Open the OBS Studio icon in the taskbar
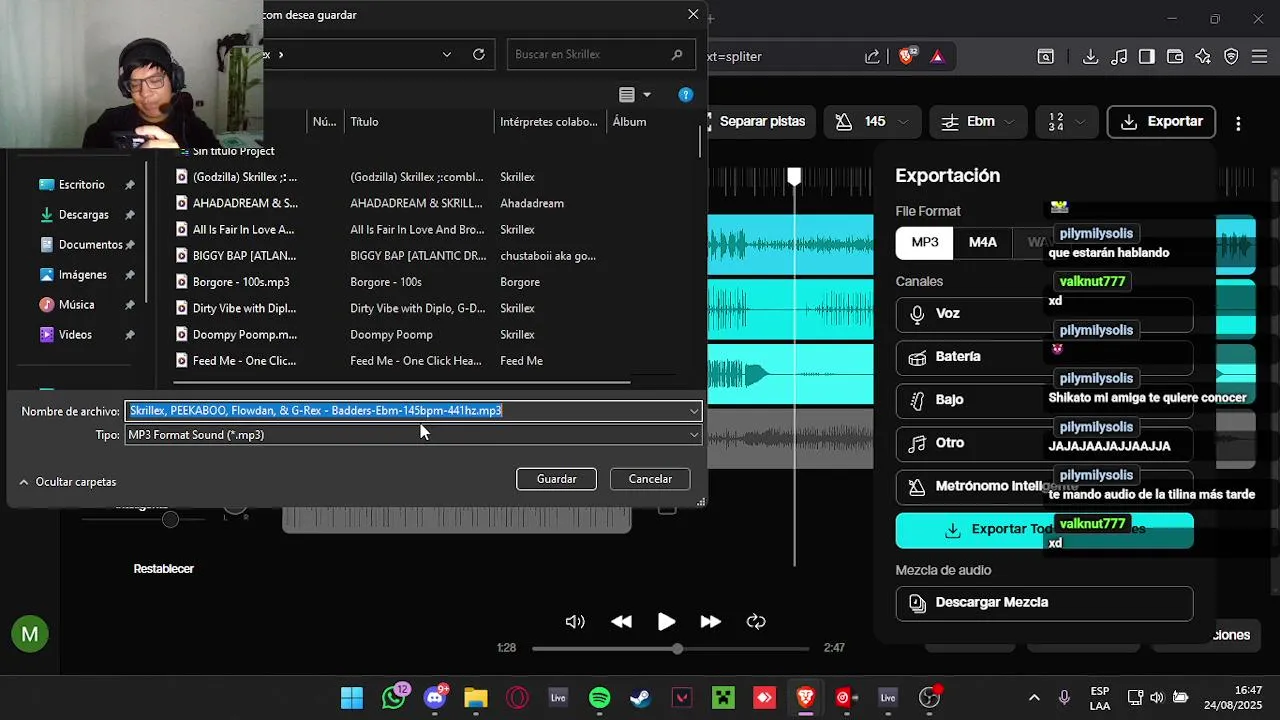 [930, 698]
